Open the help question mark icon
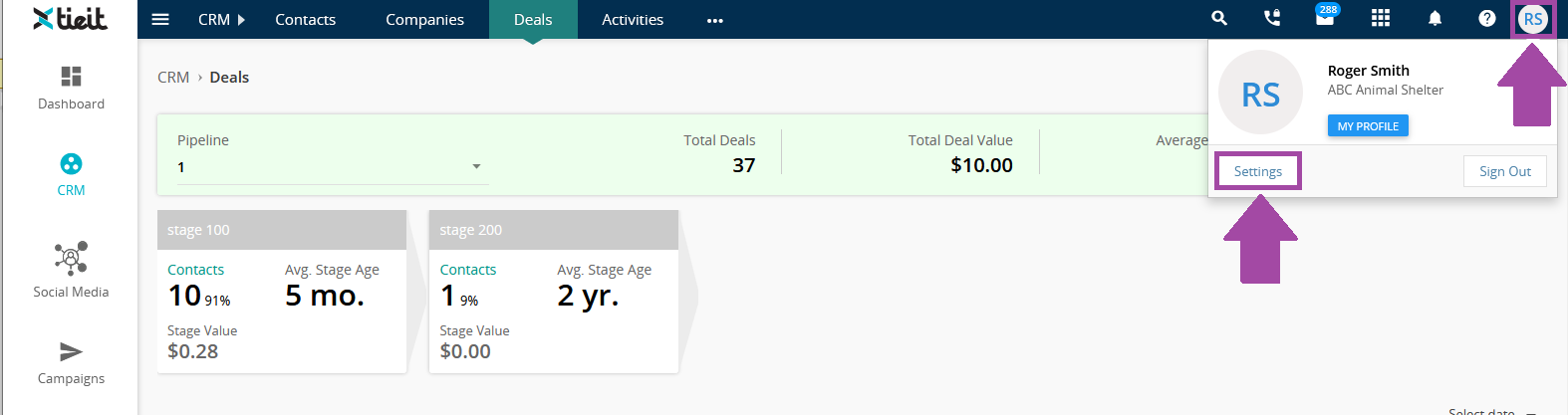Screen dimensions: 1568x415 point(1487,18)
